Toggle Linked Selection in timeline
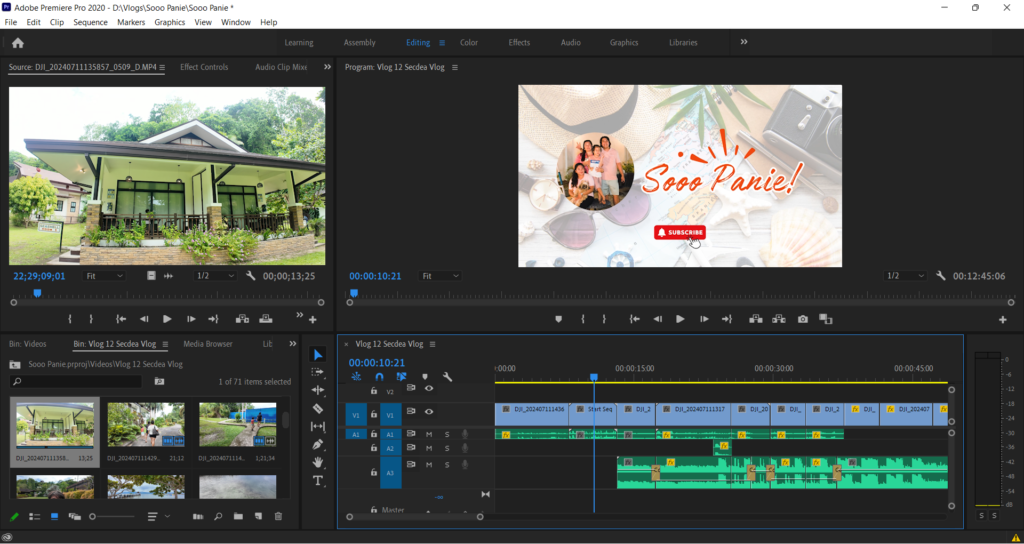The image size is (1024, 544). pyautogui.click(x=402, y=377)
